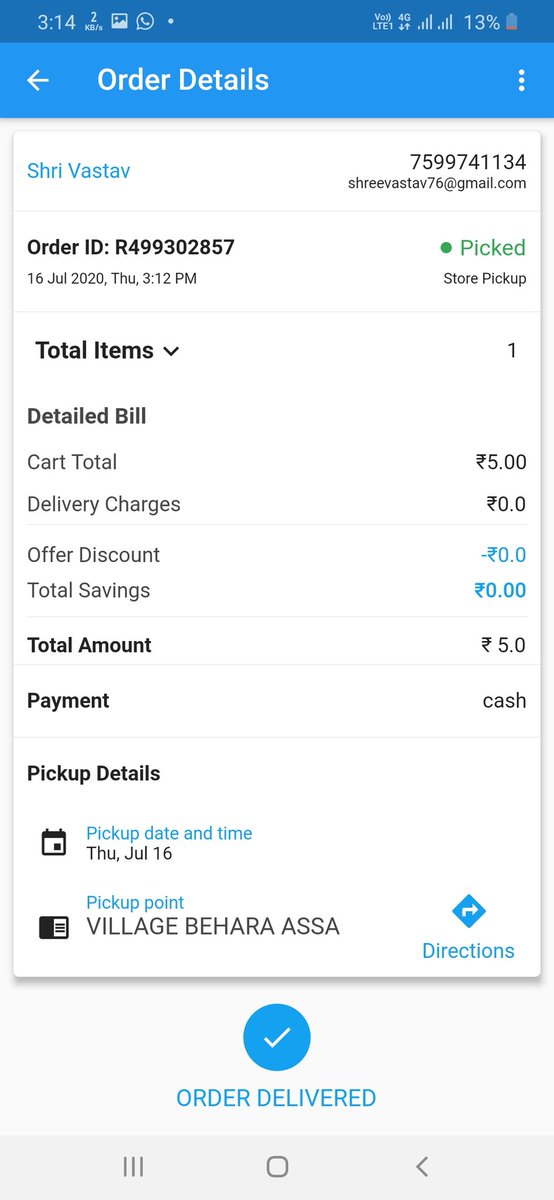Open customer name Shri Vastav
554x1200 pixels.
coord(78,171)
